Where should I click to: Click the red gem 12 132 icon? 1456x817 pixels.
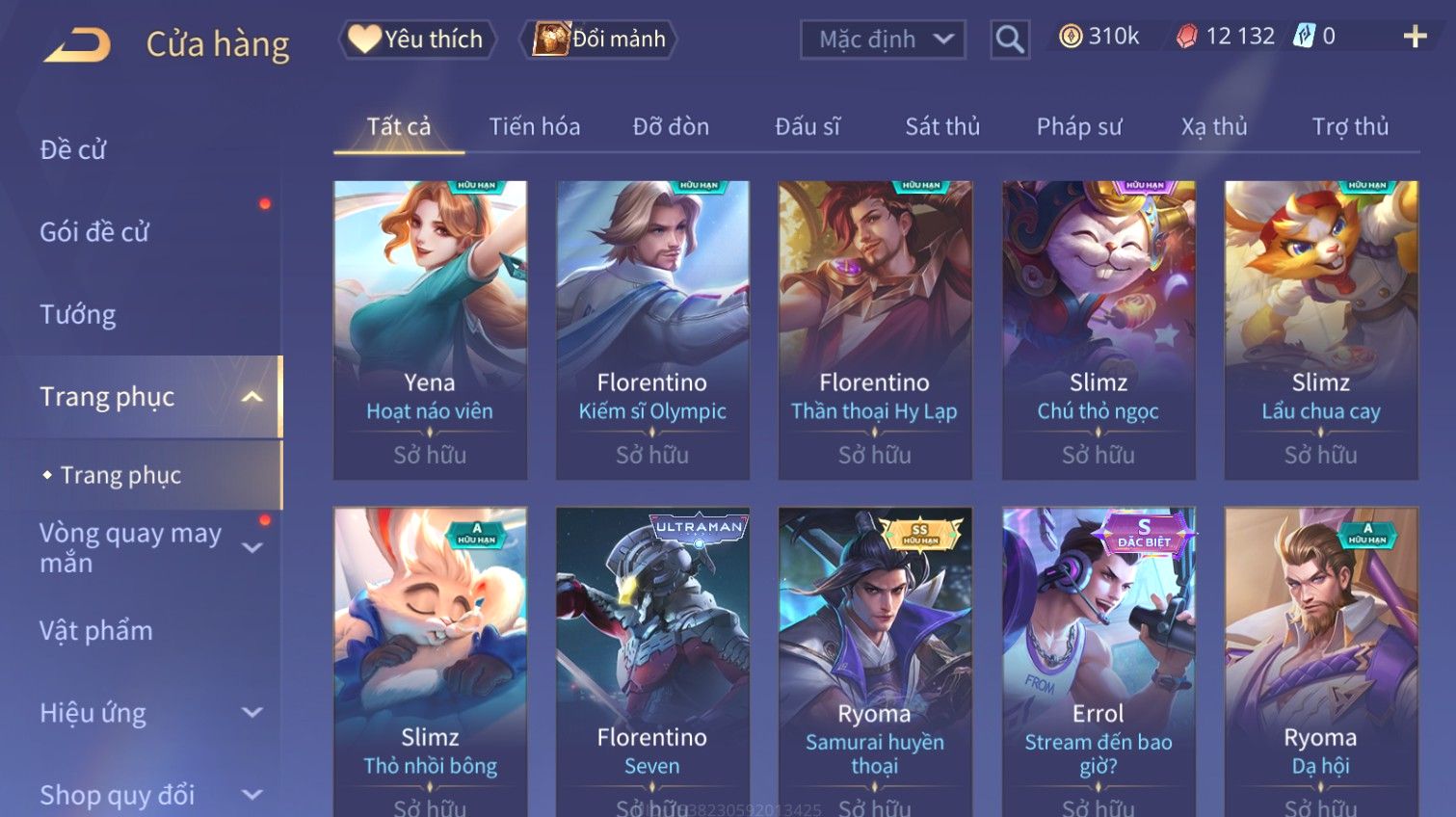[x=1187, y=37]
